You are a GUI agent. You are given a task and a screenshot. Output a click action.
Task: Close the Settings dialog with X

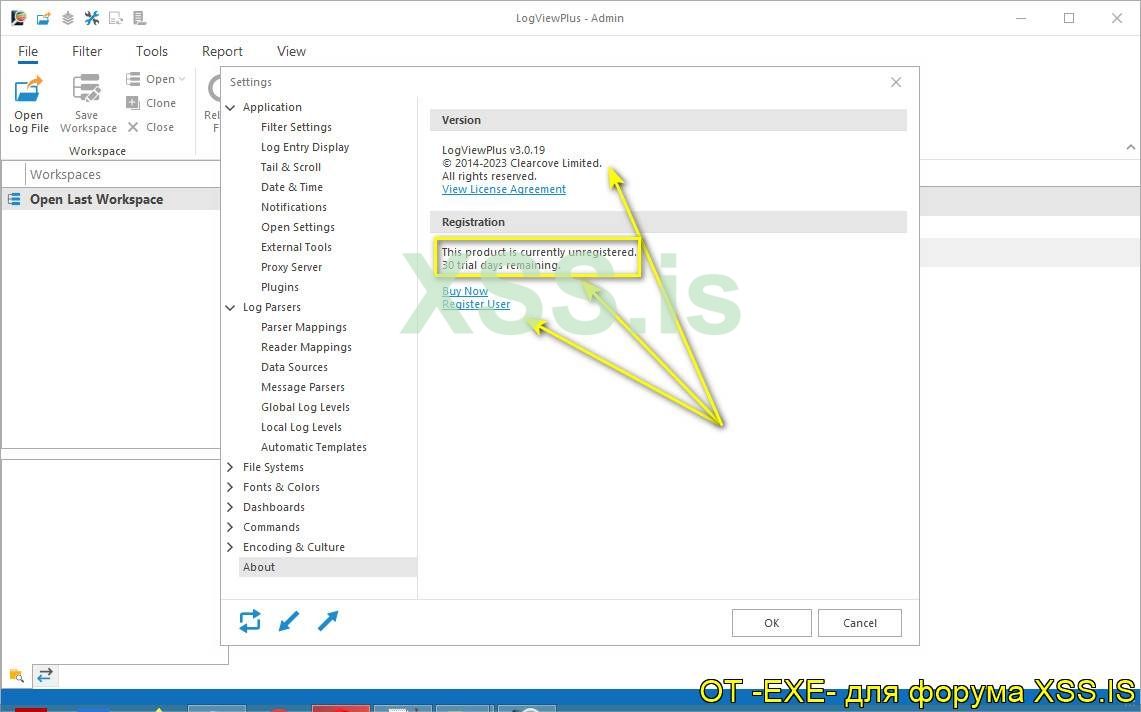pyautogui.click(x=896, y=82)
